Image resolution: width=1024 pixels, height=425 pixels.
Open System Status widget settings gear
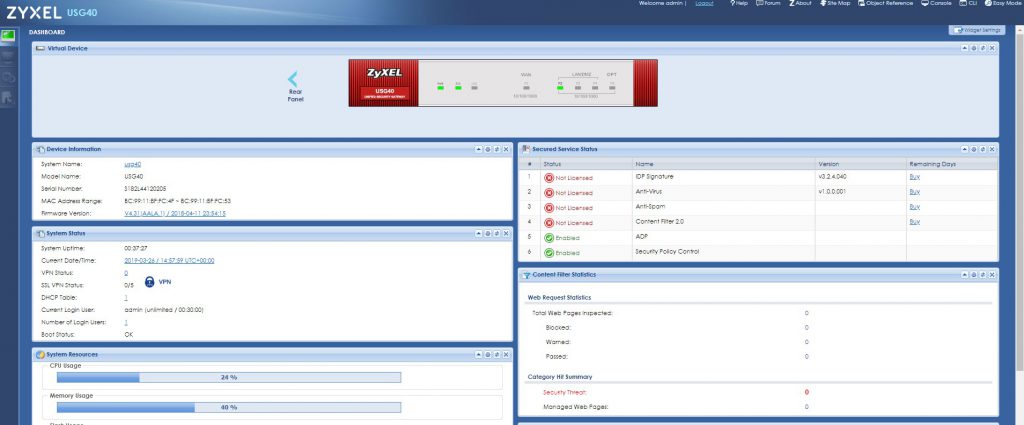pos(488,233)
